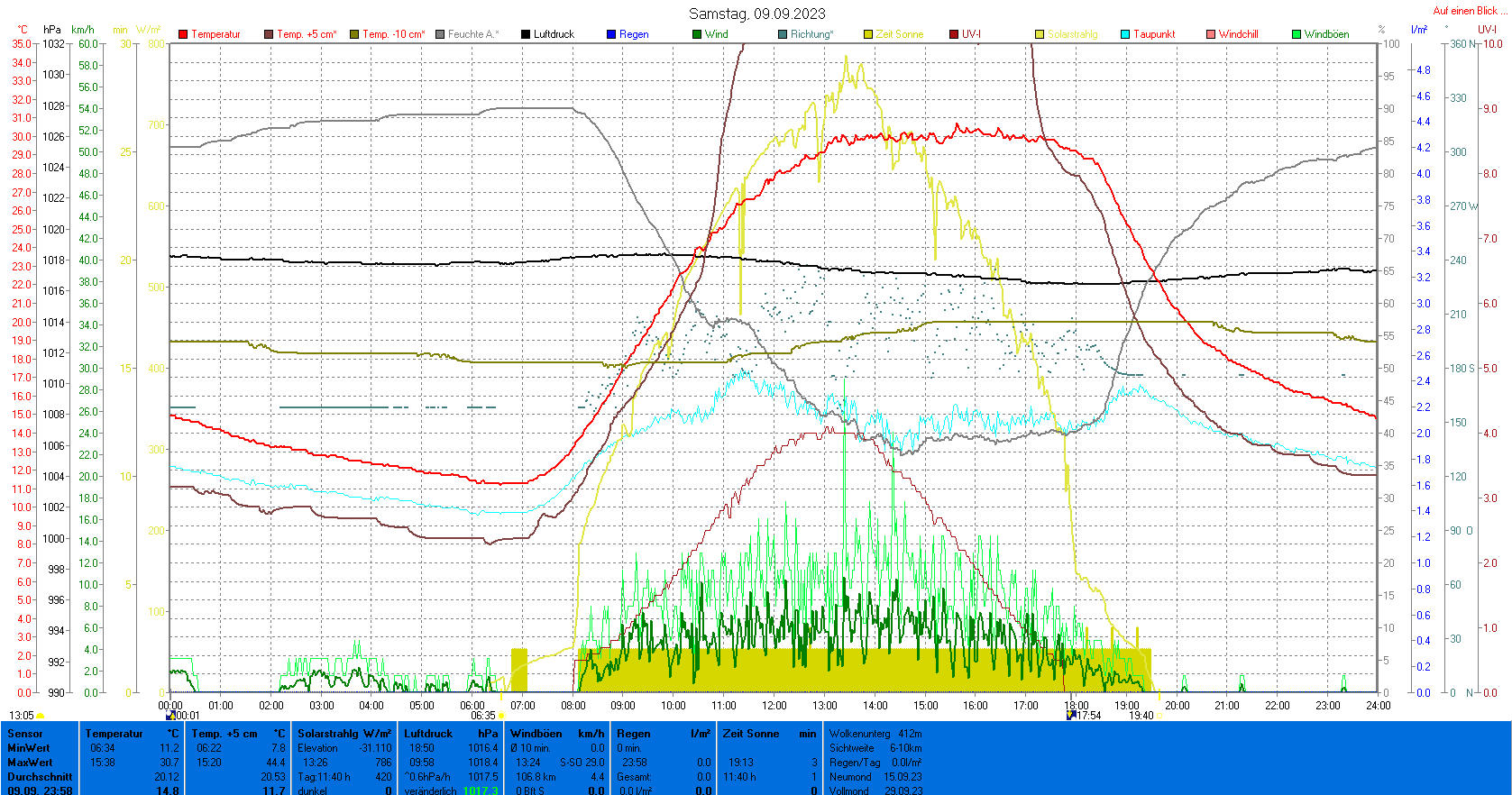Select the Windchill legend label
Screen dimensions: 1512x795
1238,34
